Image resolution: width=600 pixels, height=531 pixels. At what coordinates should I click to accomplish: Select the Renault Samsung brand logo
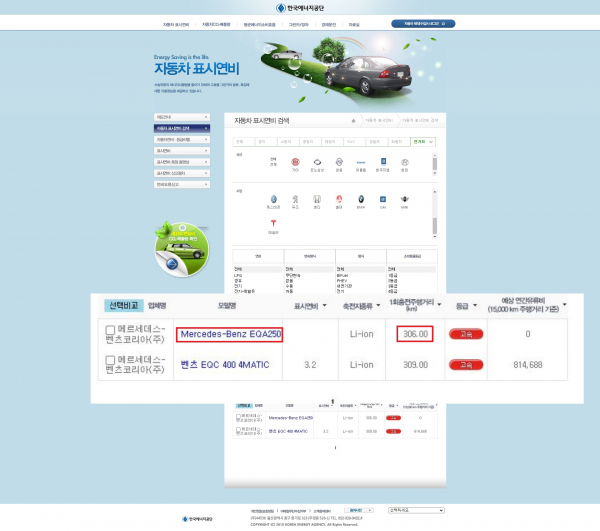[x=317, y=162]
